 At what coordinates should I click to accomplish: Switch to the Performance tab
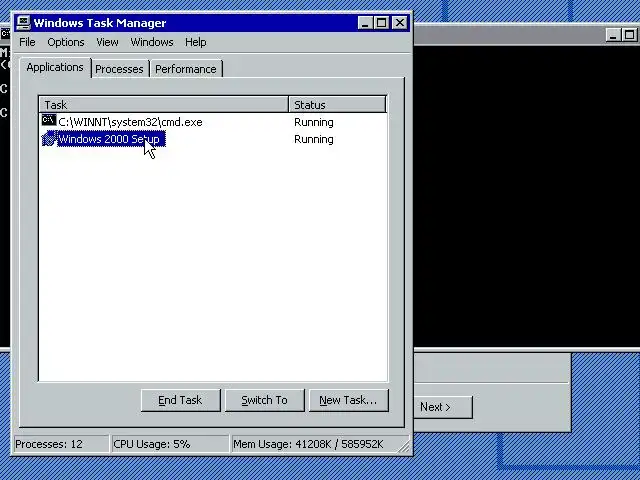point(186,69)
